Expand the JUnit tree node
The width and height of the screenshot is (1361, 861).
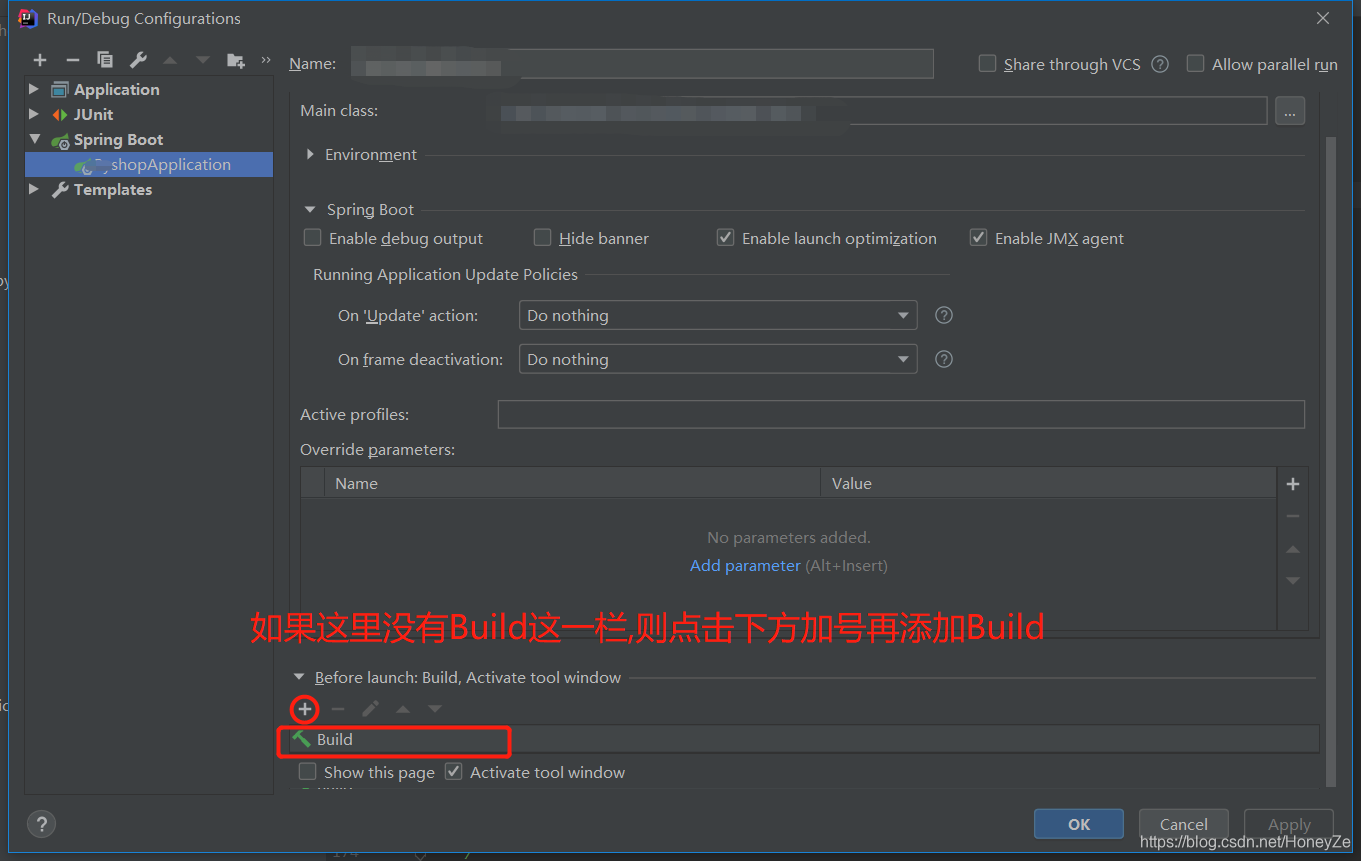click(34, 114)
